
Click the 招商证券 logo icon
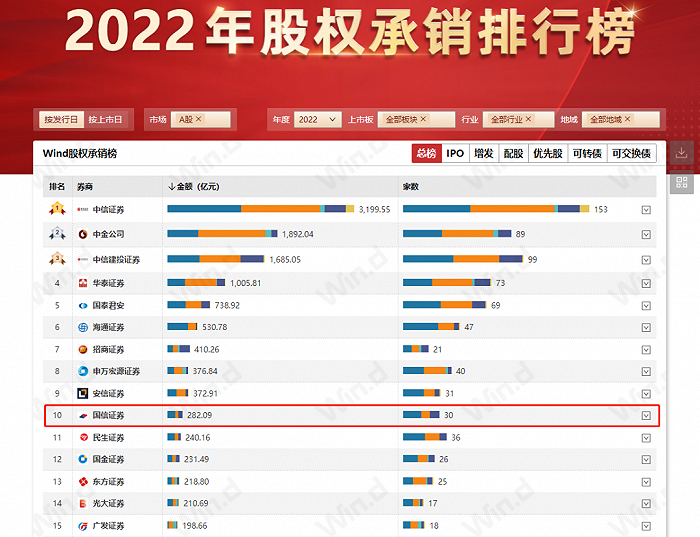coord(83,349)
